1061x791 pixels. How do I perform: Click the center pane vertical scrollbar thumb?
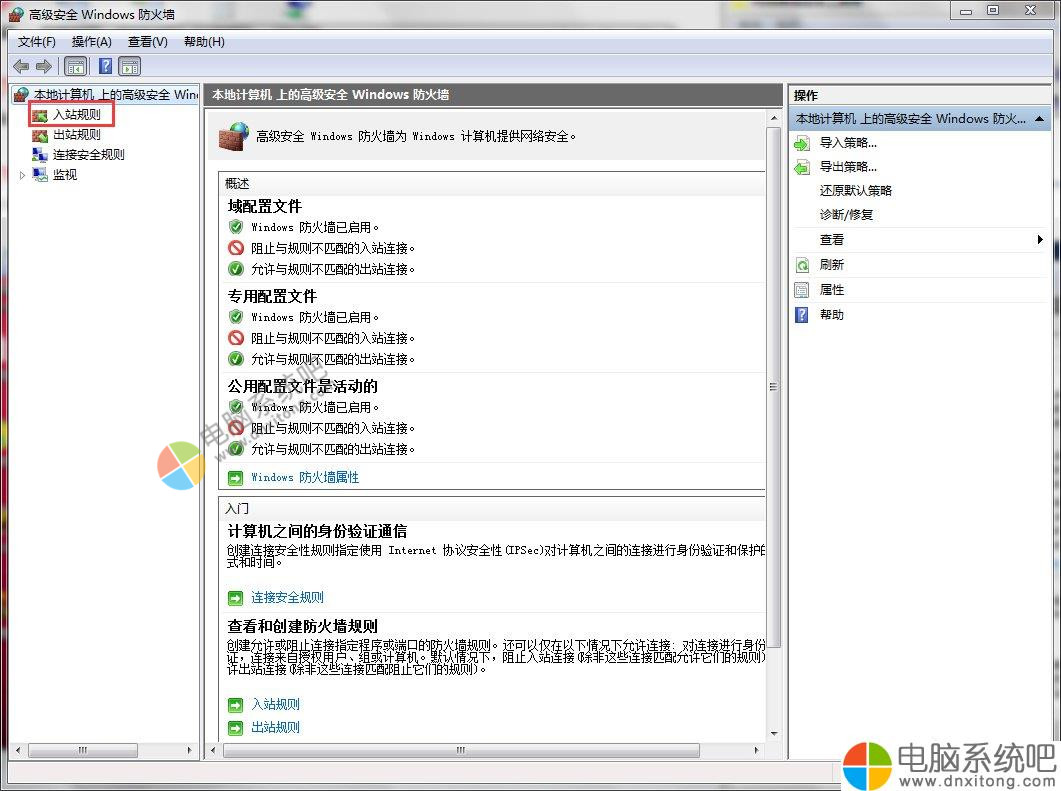click(773, 388)
